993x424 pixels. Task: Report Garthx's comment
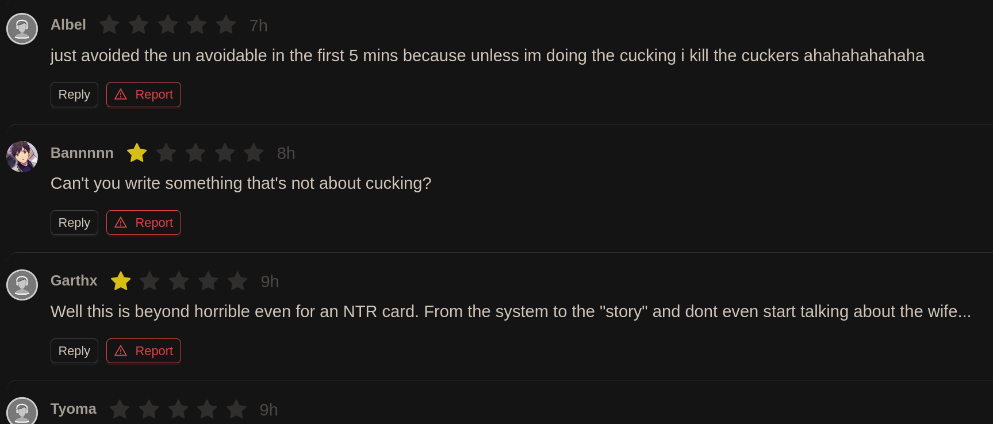[x=144, y=351]
